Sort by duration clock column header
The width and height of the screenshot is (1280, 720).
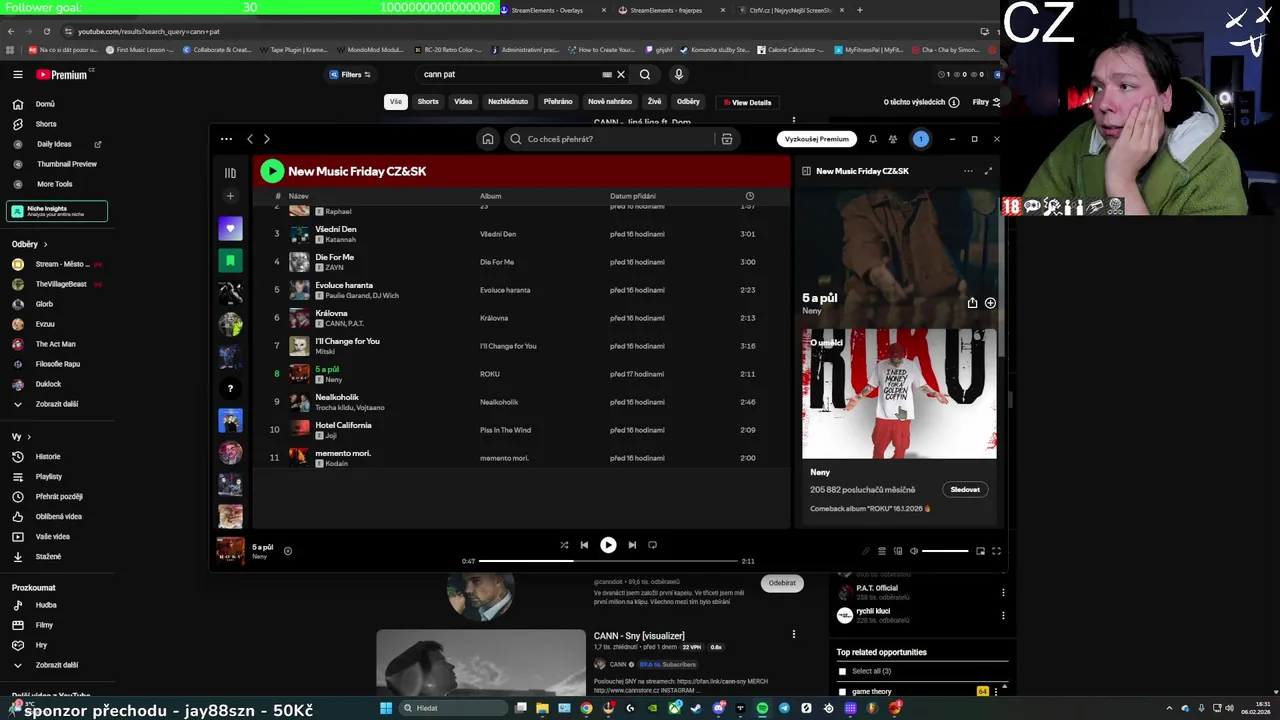pyautogui.click(x=750, y=196)
